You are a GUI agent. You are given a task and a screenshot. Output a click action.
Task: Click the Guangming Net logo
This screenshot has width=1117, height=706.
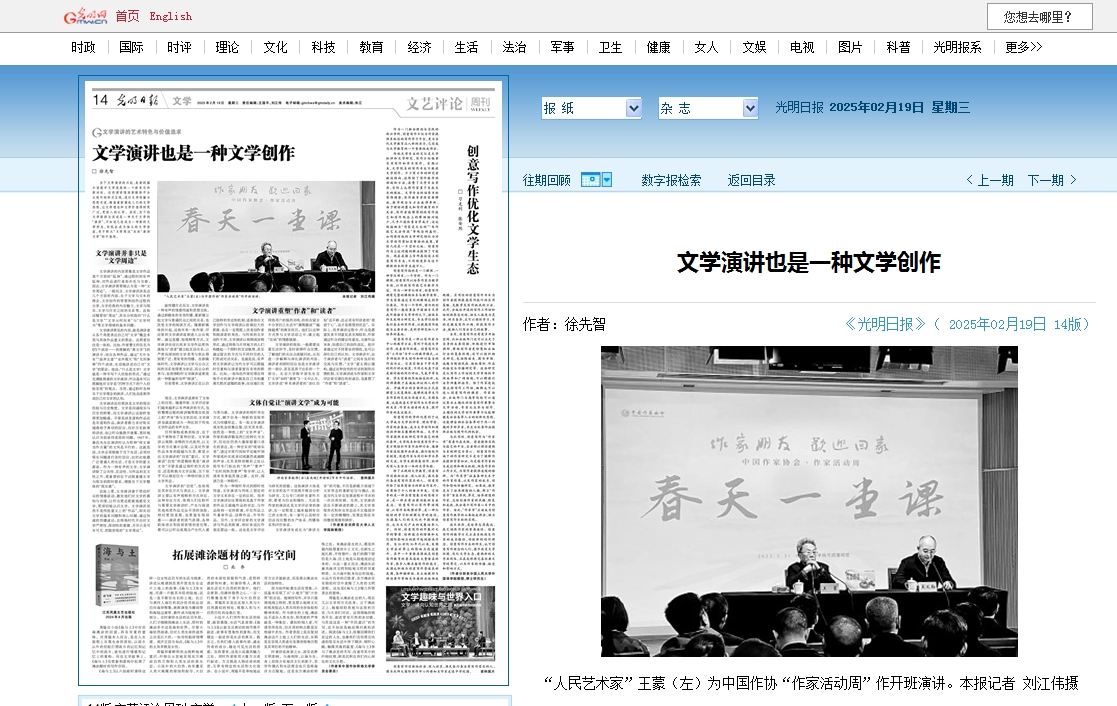click(x=85, y=16)
